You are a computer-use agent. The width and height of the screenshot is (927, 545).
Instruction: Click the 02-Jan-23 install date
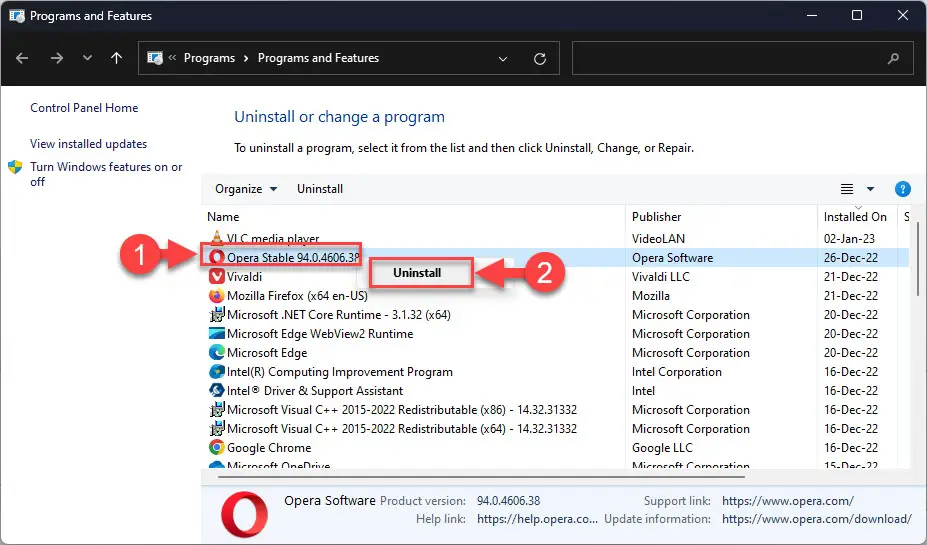coord(849,239)
